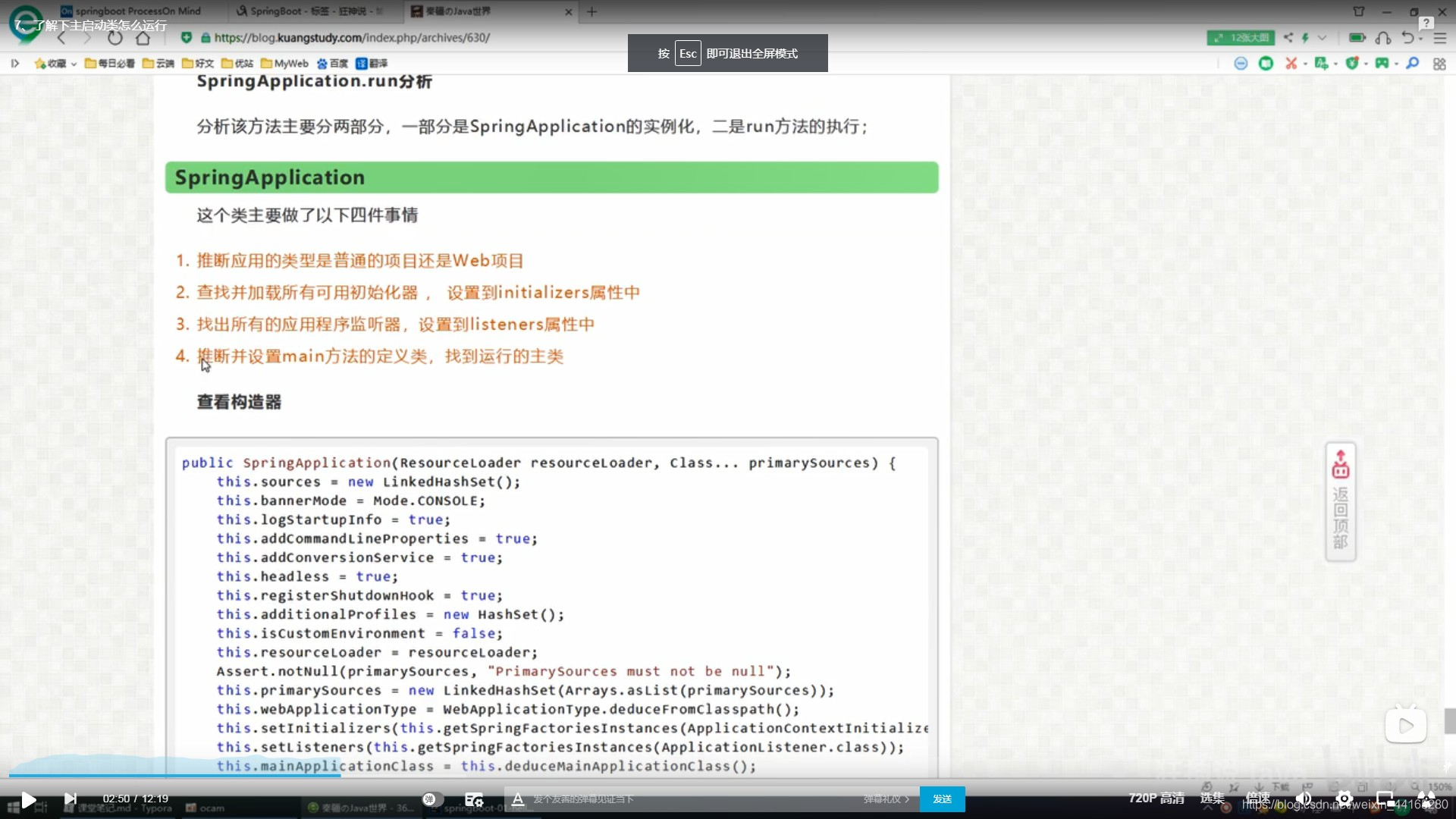Click the browser home icon
The width and height of the screenshot is (1456, 819).
[143, 38]
